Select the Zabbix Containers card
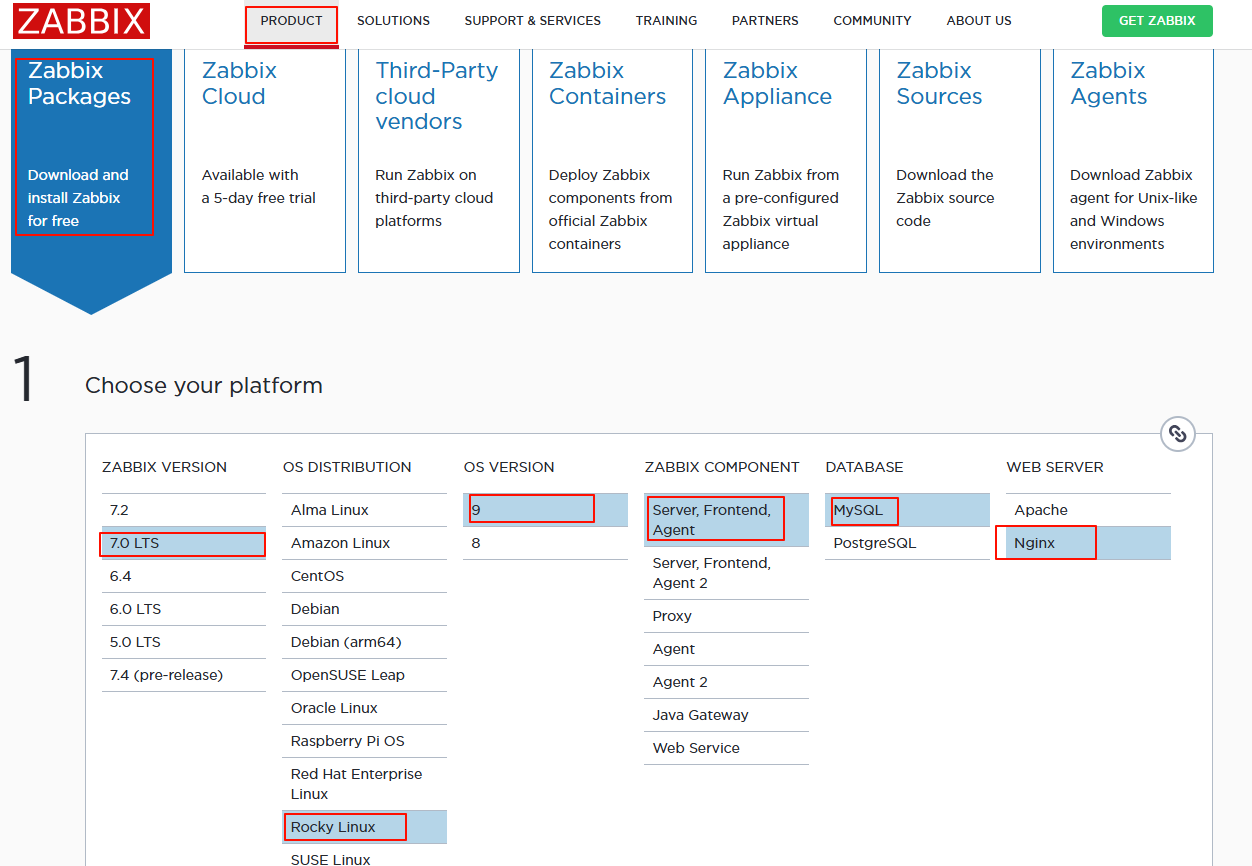This screenshot has height=866, width=1252. [x=612, y=160]
